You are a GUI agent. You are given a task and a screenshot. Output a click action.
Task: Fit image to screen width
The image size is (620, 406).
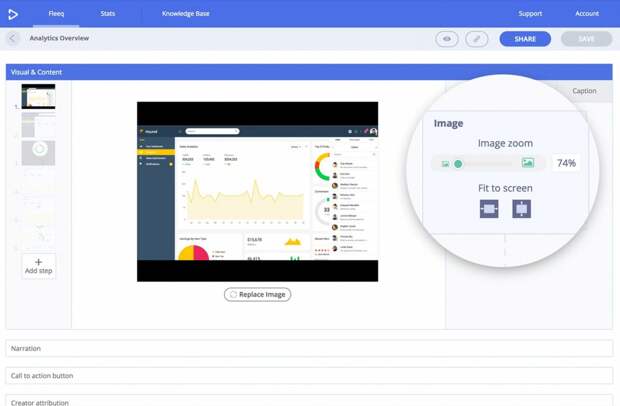(489, 209)
